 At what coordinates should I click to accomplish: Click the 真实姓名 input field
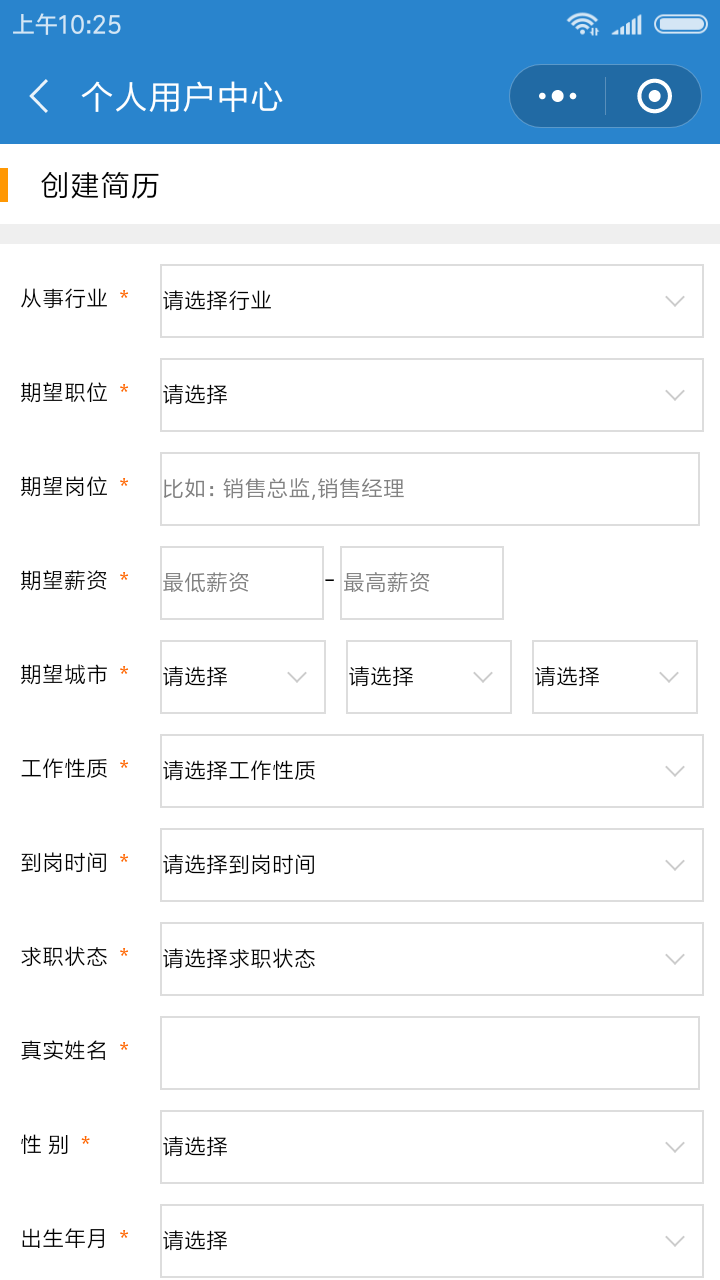click(x=430, y=1053)
